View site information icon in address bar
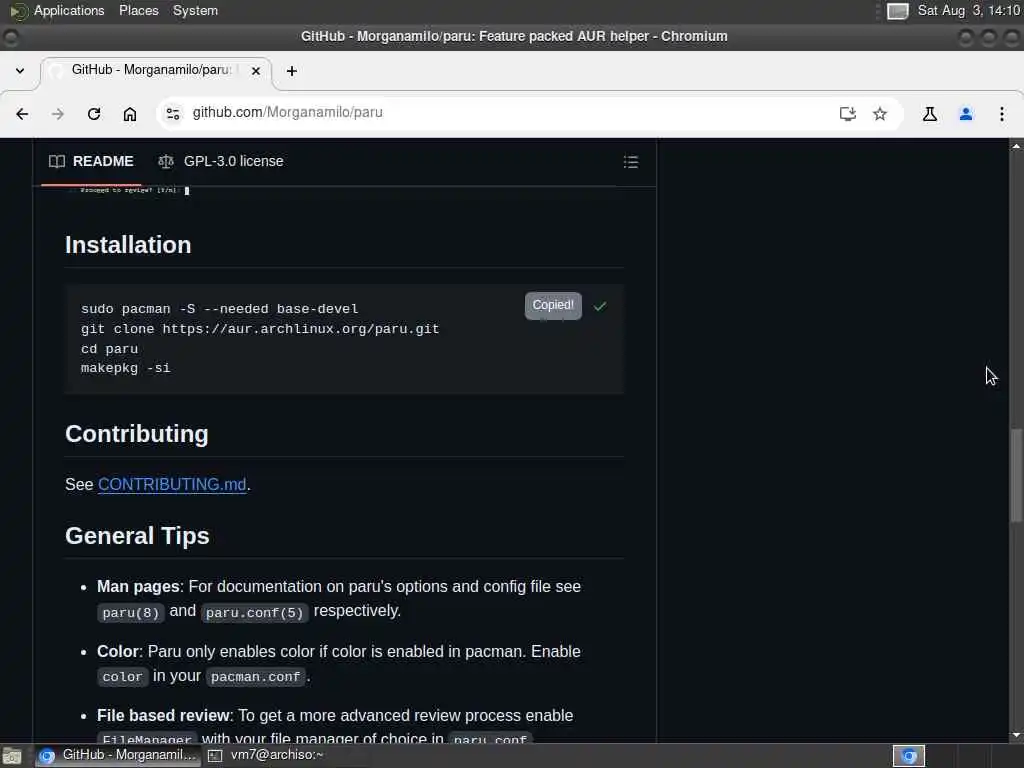The height and width of the screenshot is (768, 1024). [x=173, y=114]
